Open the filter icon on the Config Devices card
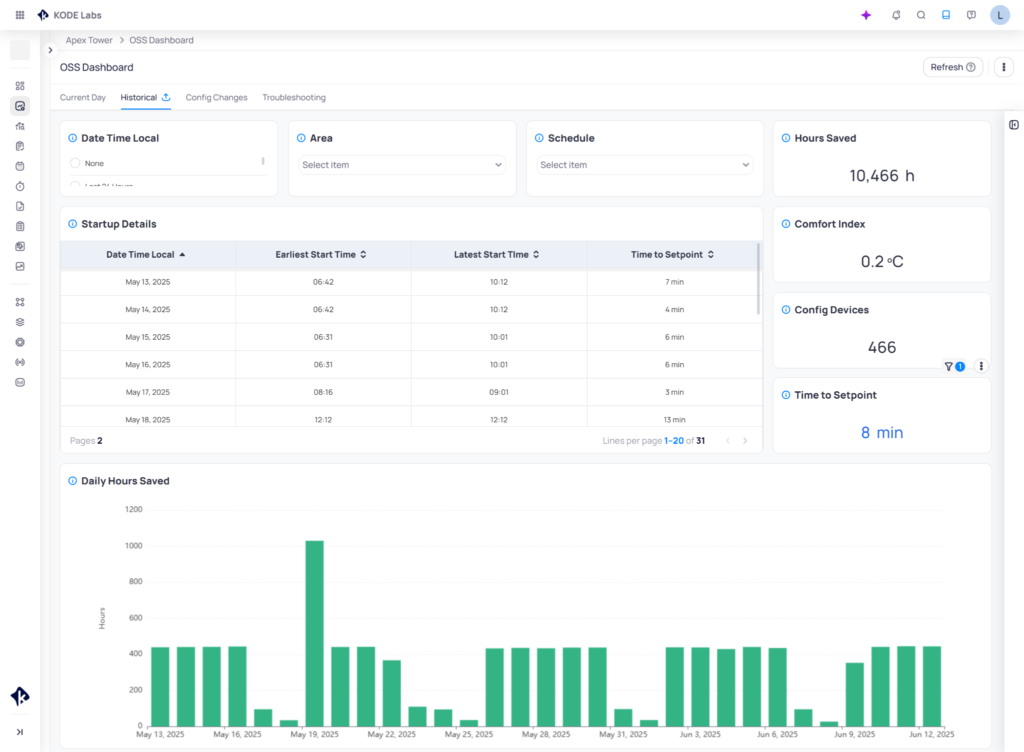This screenshot has height=752, width=1024. click(948, 366)
